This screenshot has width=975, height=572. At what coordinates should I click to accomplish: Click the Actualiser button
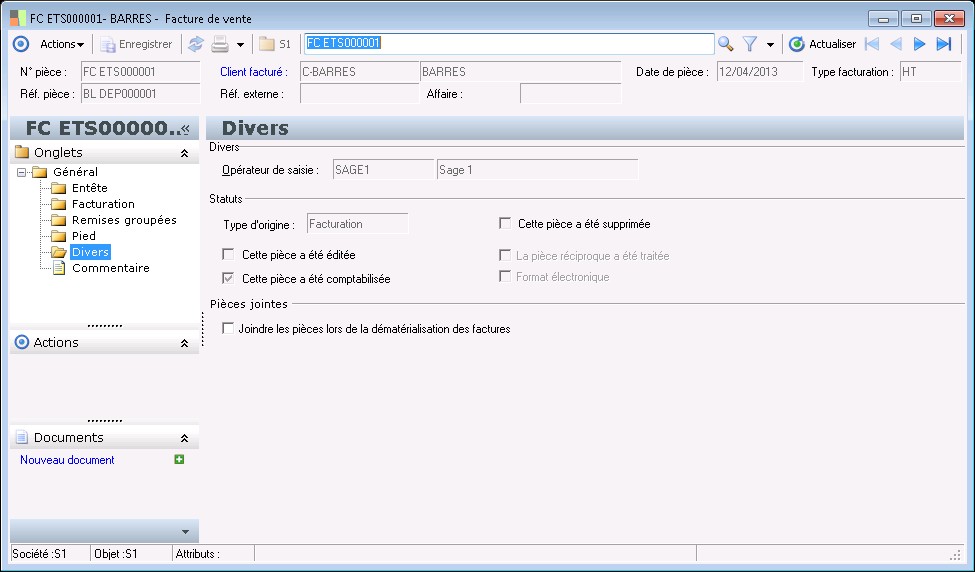[822, 44]
